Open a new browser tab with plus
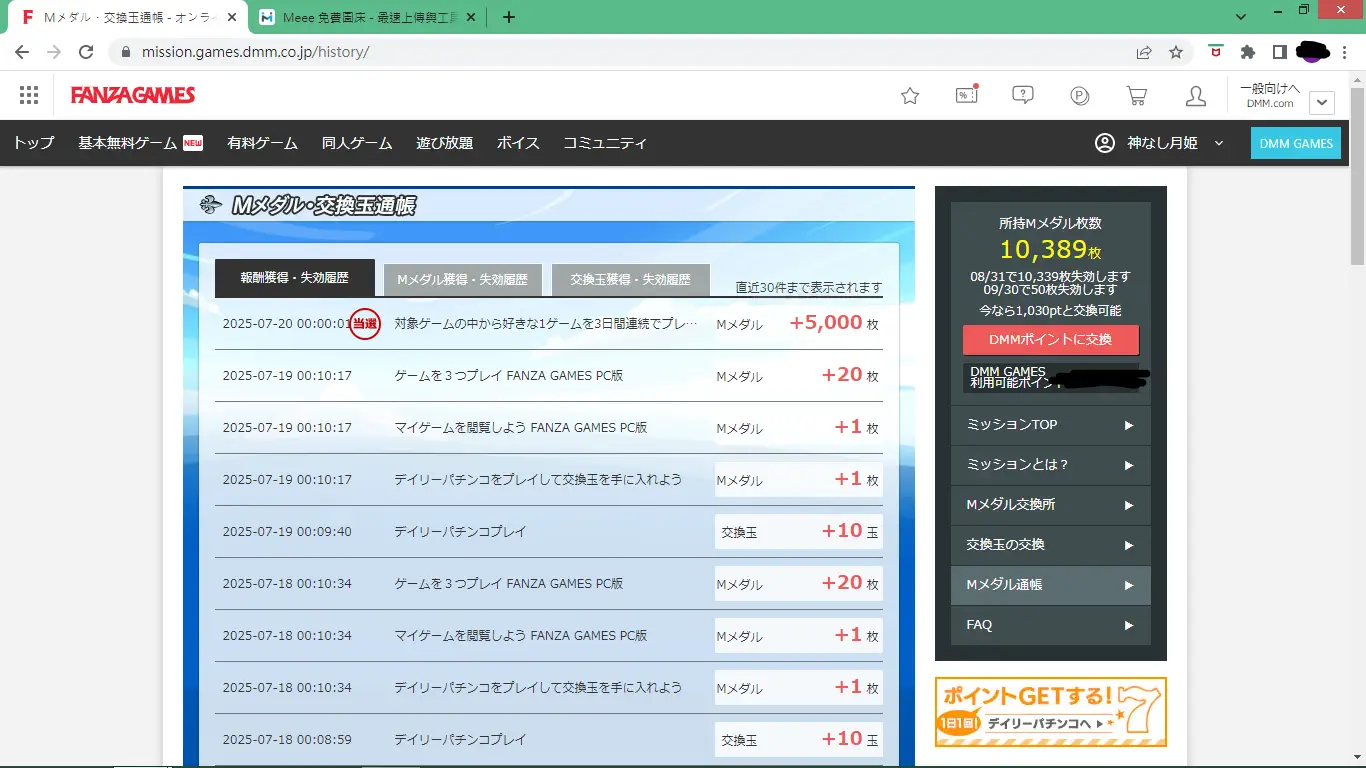Viewport: 1366px width, 768px height. click(x=509, y=17)
